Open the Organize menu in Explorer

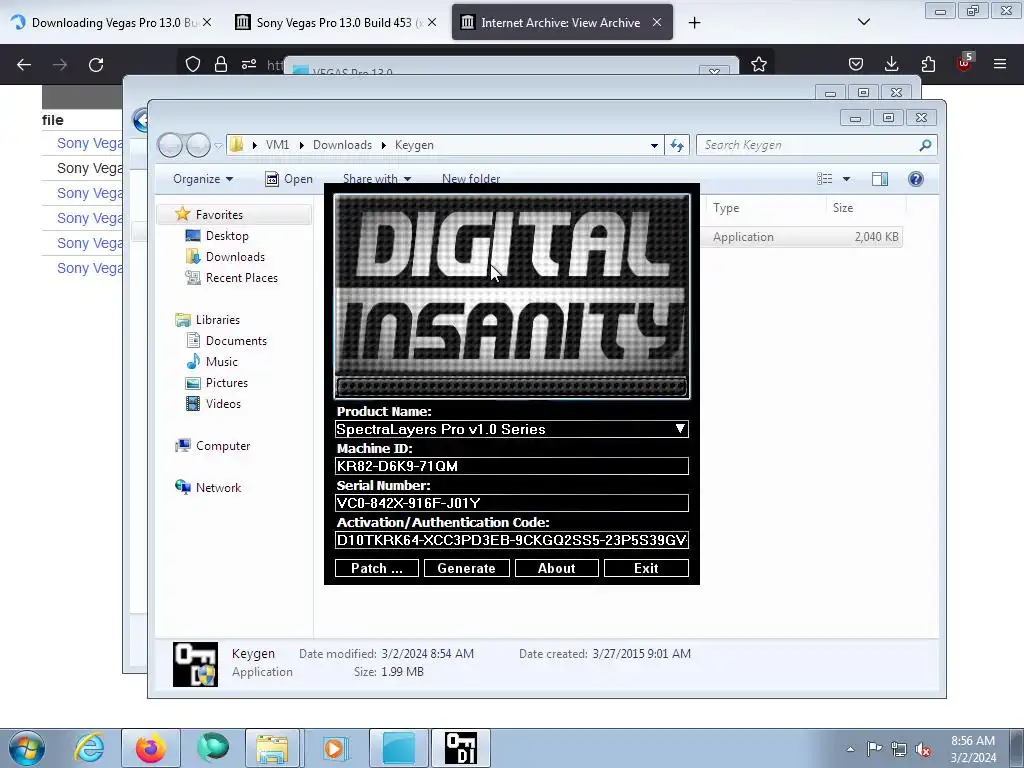[202, 179]
